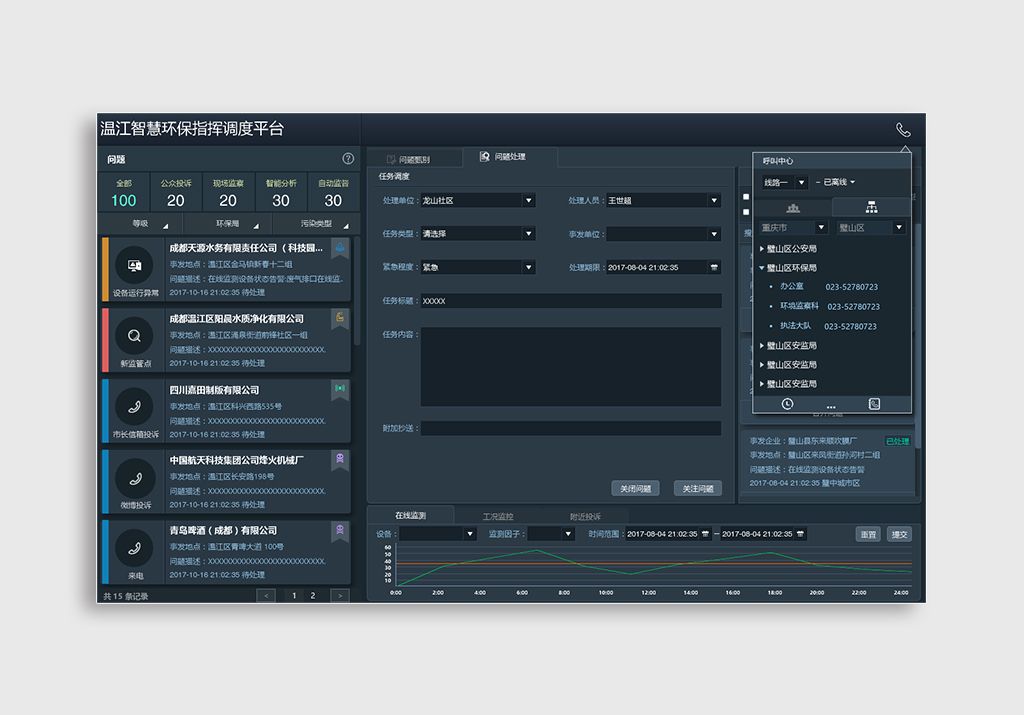Open the 任务类型 dropdown
The height and width of the screenshot is (715, 1024).
pyautogui.click(x=478, y=234)
